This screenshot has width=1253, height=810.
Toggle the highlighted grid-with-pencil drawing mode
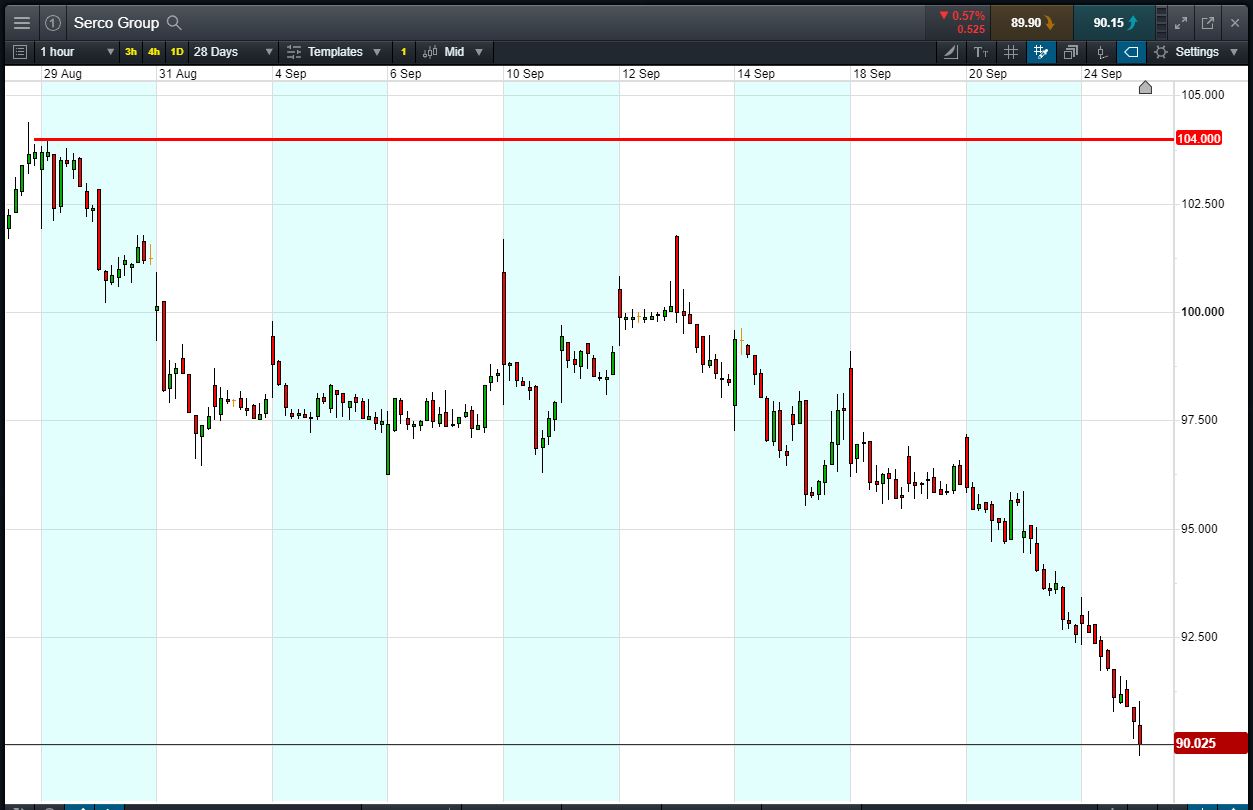pos(1041,52)
